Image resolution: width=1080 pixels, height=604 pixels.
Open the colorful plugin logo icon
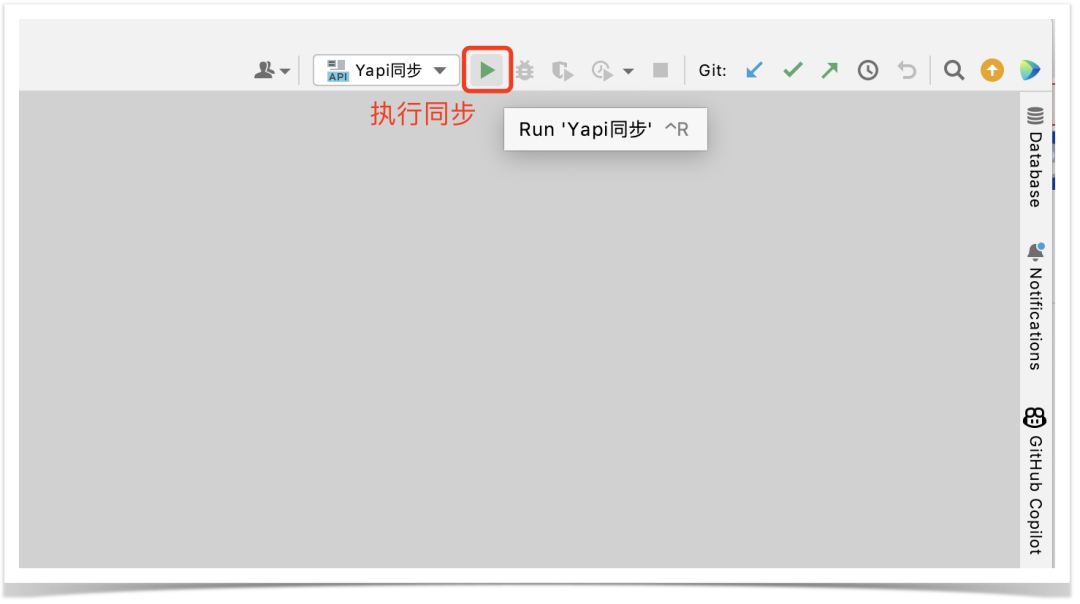[1030, 70]
